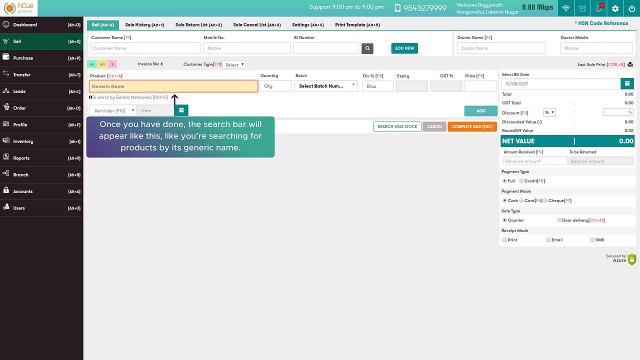Go to Transfer in the sidebar

click(41, 75)
